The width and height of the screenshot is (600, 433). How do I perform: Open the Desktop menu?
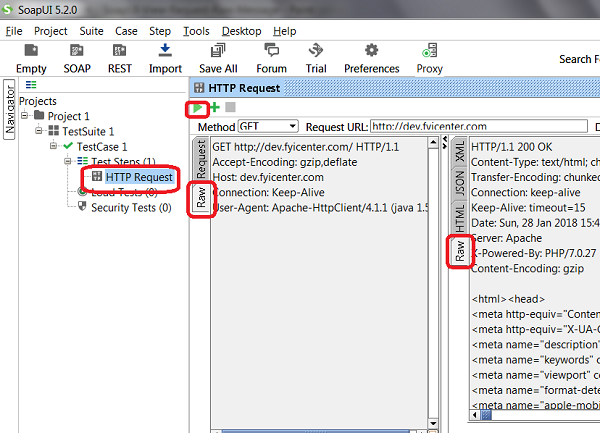[x=241, y=31]
